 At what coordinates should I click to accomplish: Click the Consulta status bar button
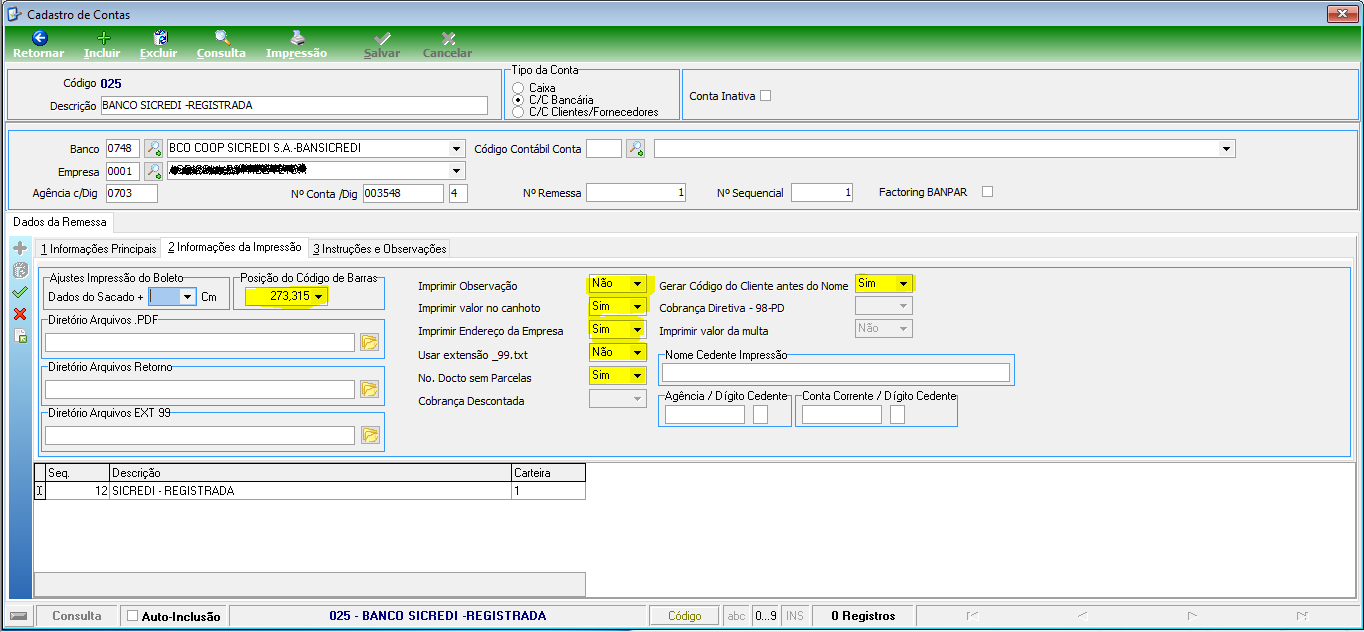point(77,616)
